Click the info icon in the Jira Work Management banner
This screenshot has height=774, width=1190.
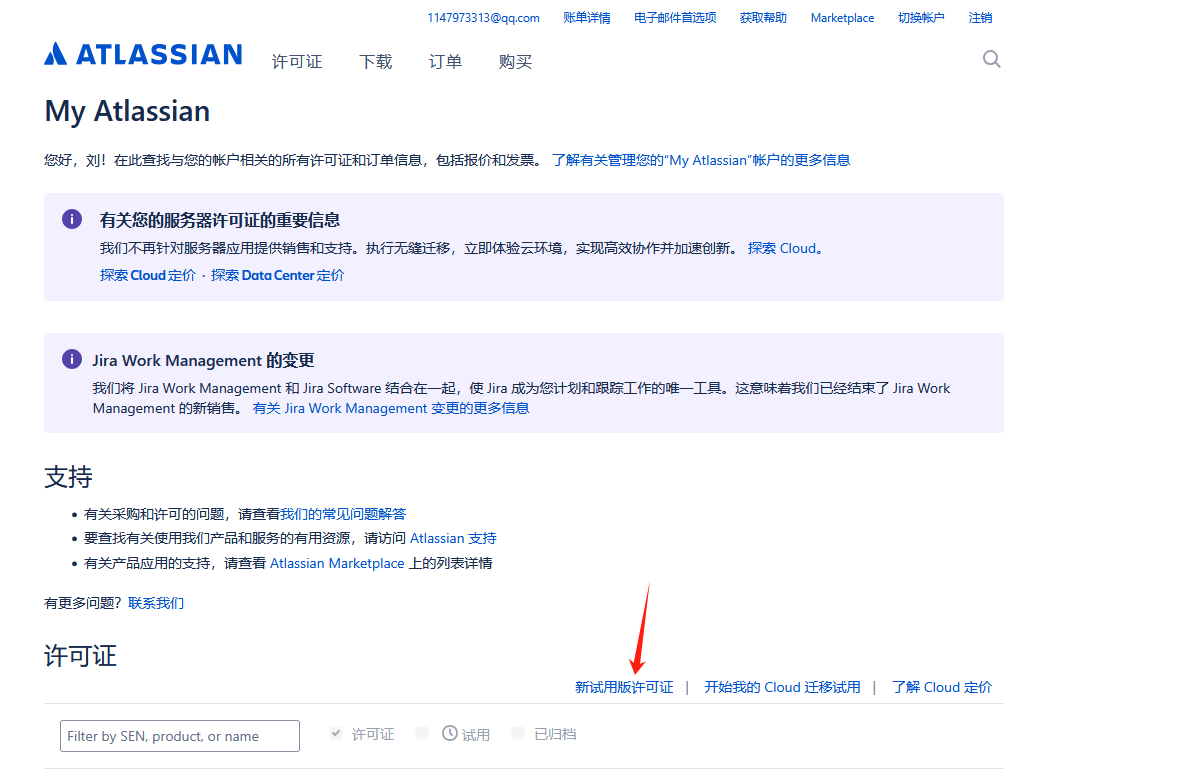point(71,359)
